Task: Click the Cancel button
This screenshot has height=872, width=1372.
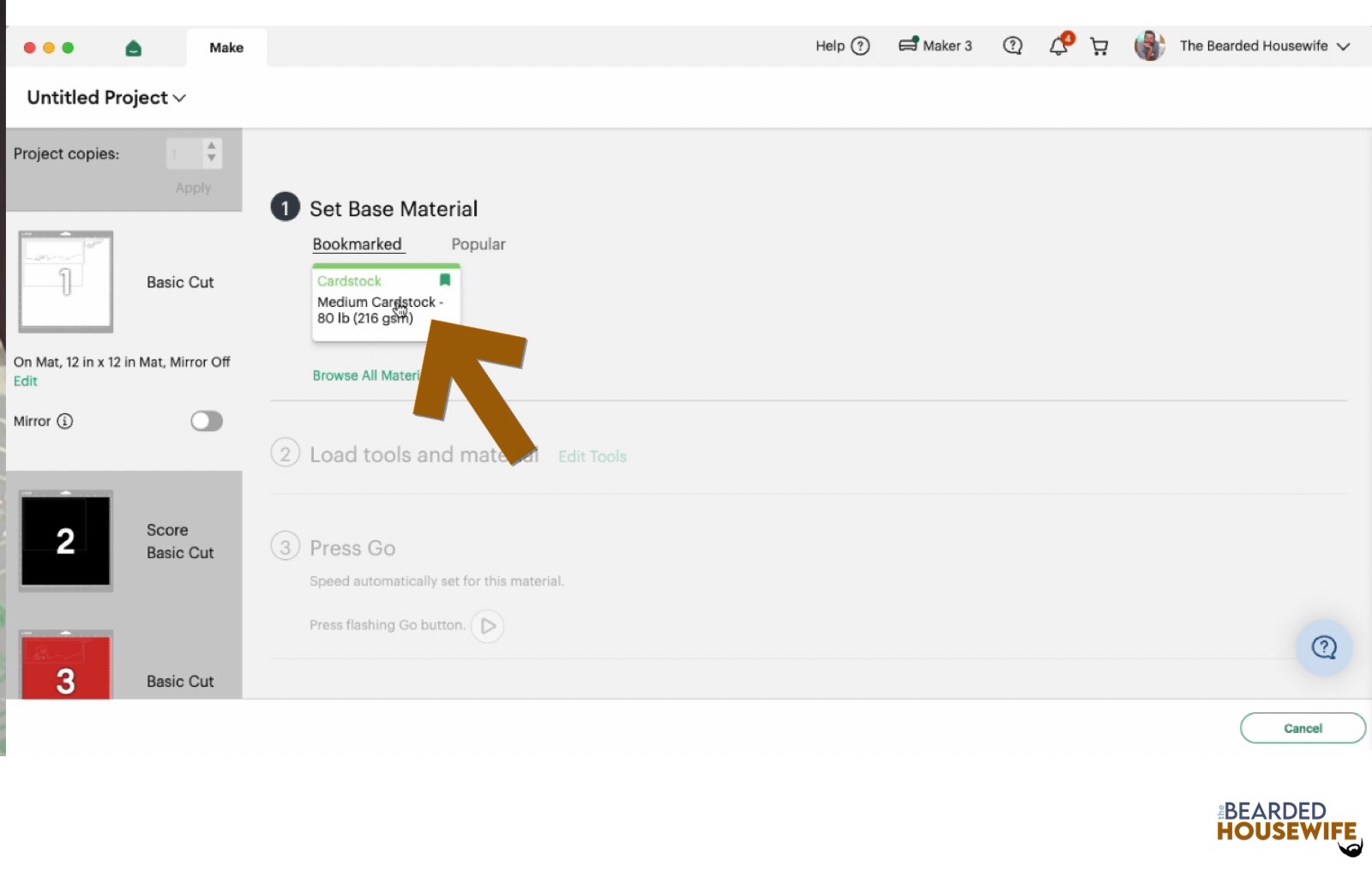Action: [1303, 728]
